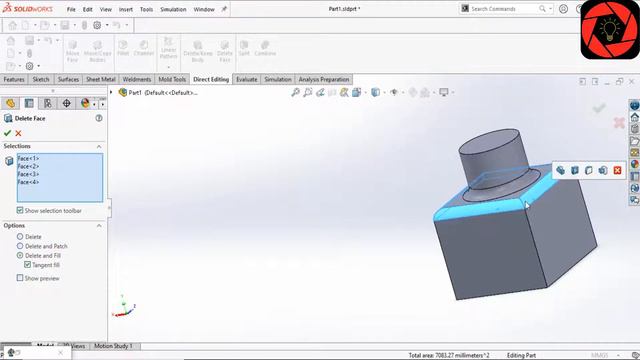Switch to Features ribbon tab
The height and width of the screenshot is (360, 640).
pyautogui.click(x=14, y=79)
